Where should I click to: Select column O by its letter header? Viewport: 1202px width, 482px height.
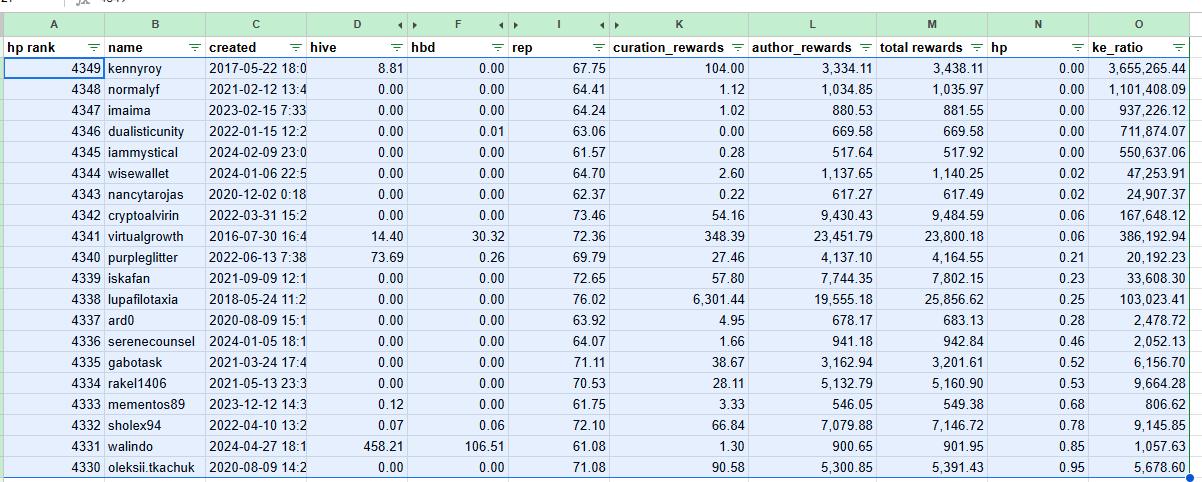pyautogui.click(x=1144, y=24)
